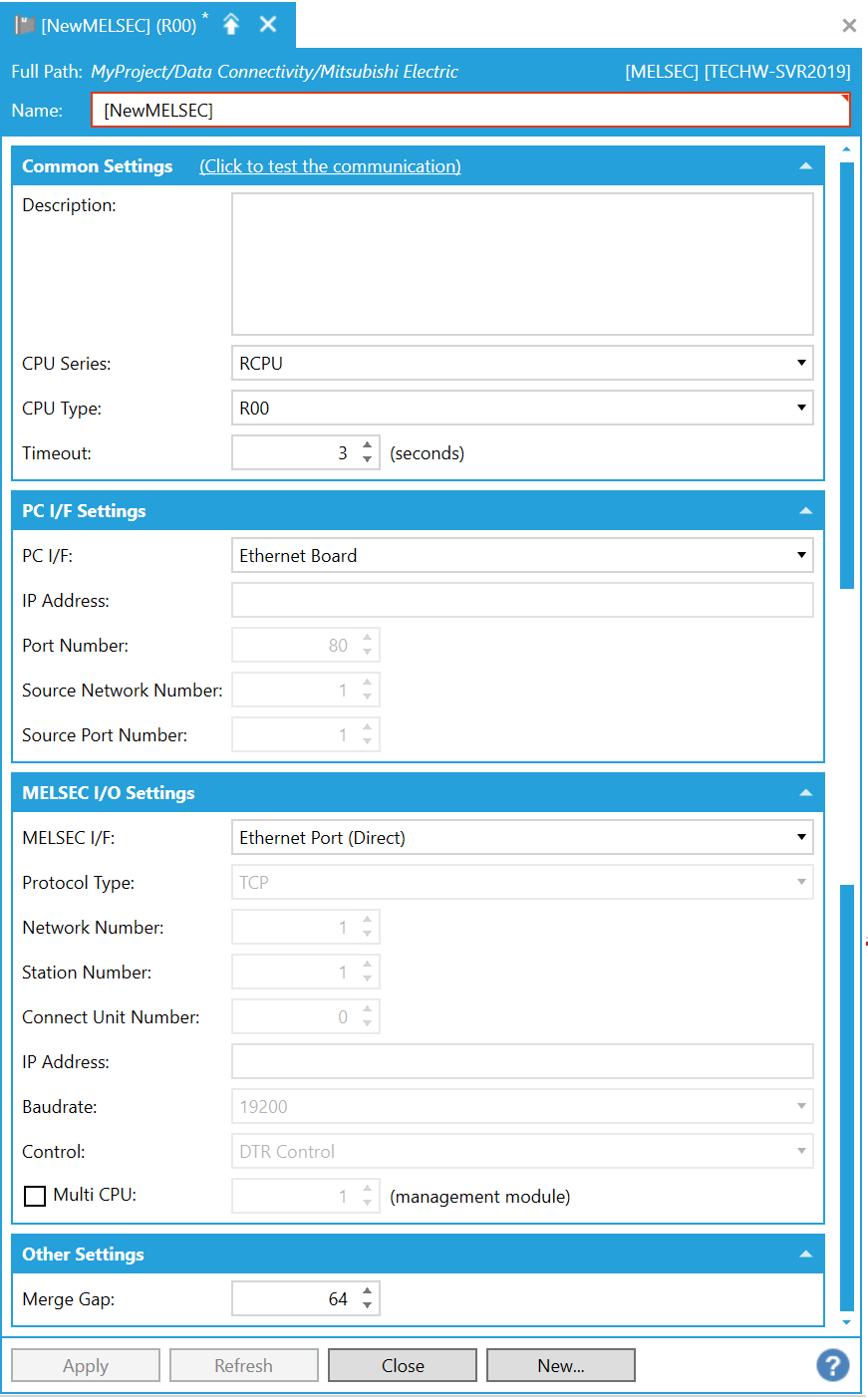Image resolution: width=868 pixels, height=1398 pixels.
Task: Collapse the PC I/F Settings section
Action: 805,511
